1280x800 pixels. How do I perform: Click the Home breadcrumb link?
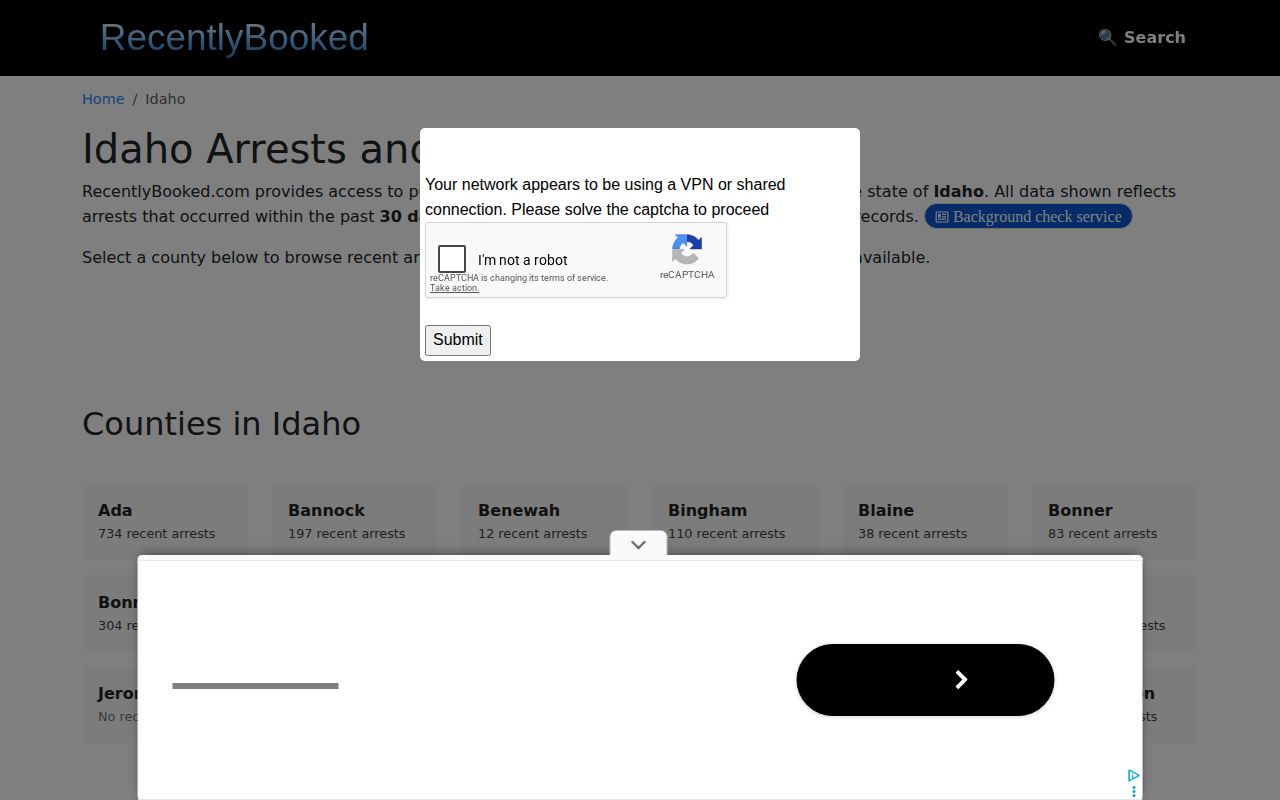pos(103,99)
